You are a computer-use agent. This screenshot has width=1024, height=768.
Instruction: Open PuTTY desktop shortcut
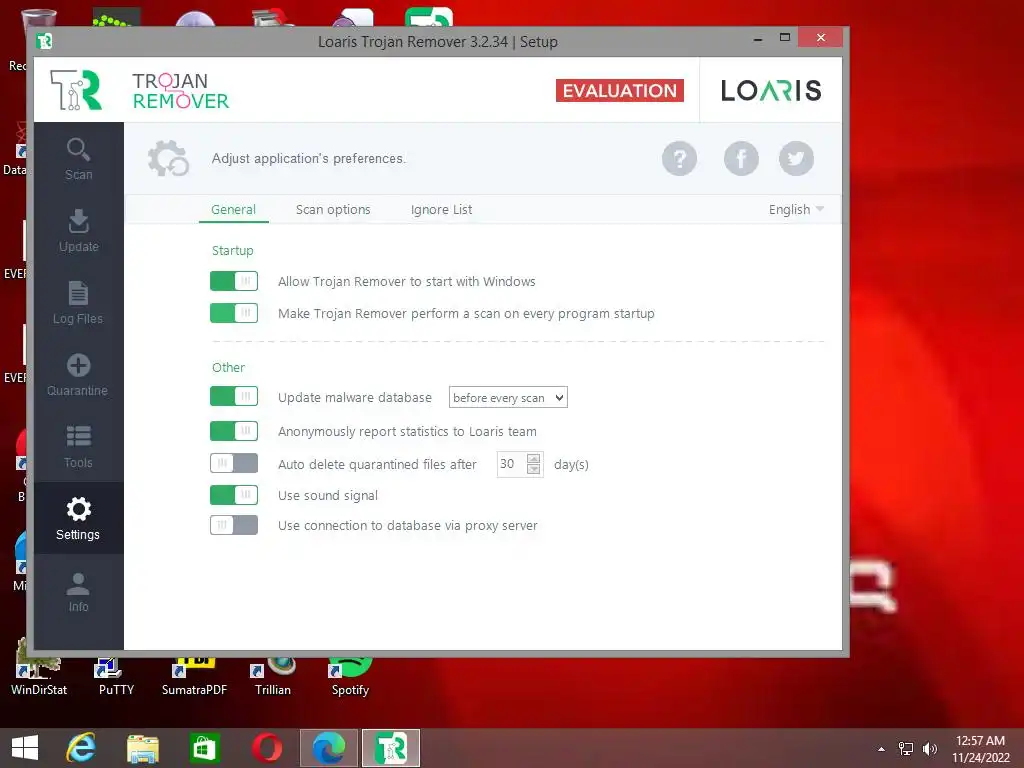point(116,677)
